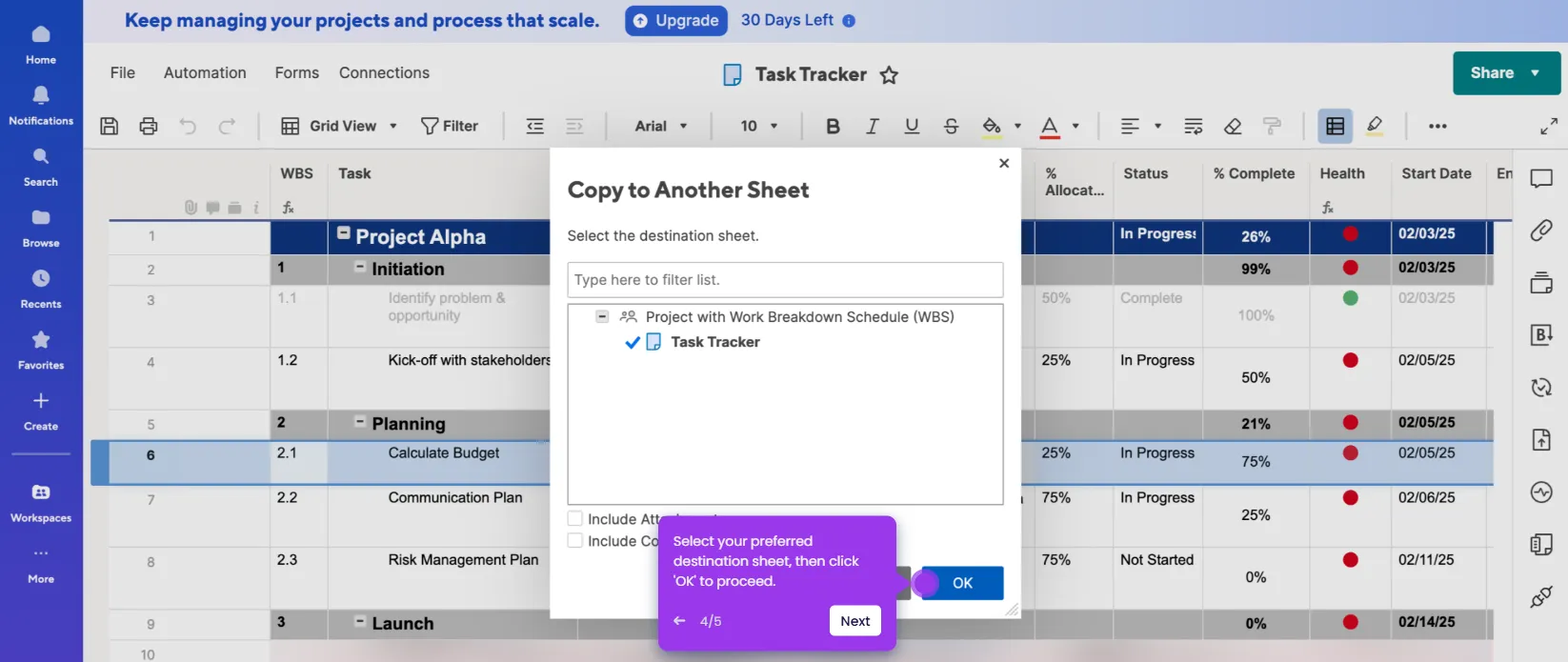
Task: Select the Task Tracker sheet checkmark
Action: (x=633, y=342)
